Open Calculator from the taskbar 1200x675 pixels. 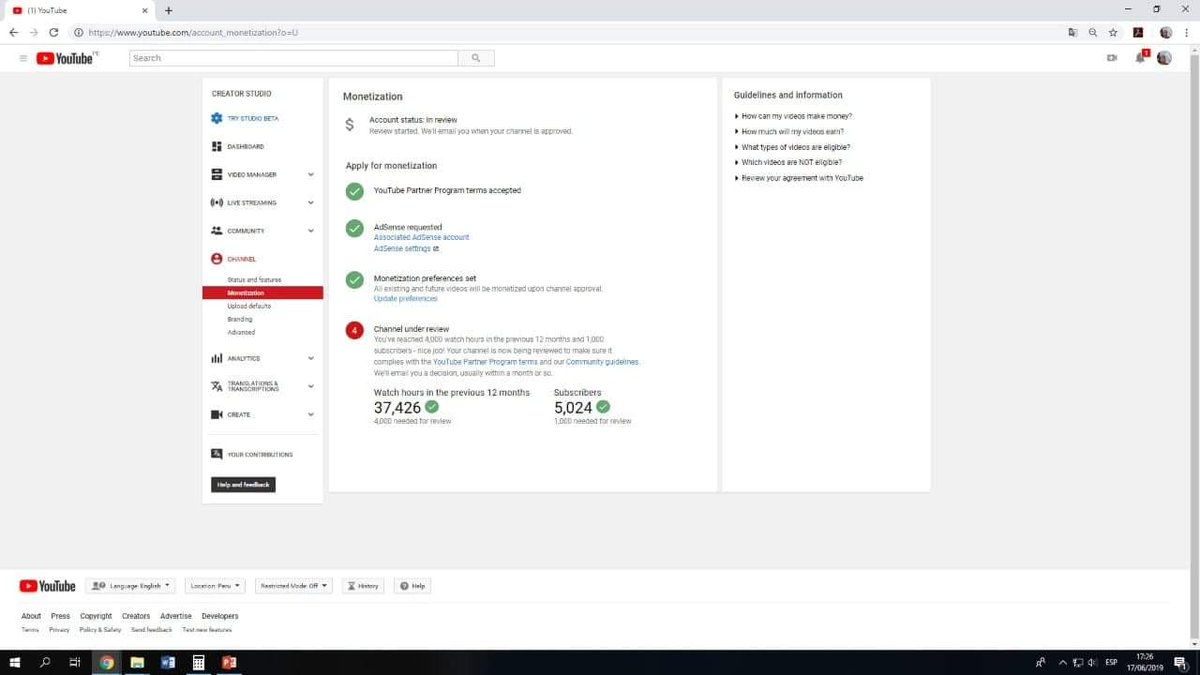(x=198, y=662)
